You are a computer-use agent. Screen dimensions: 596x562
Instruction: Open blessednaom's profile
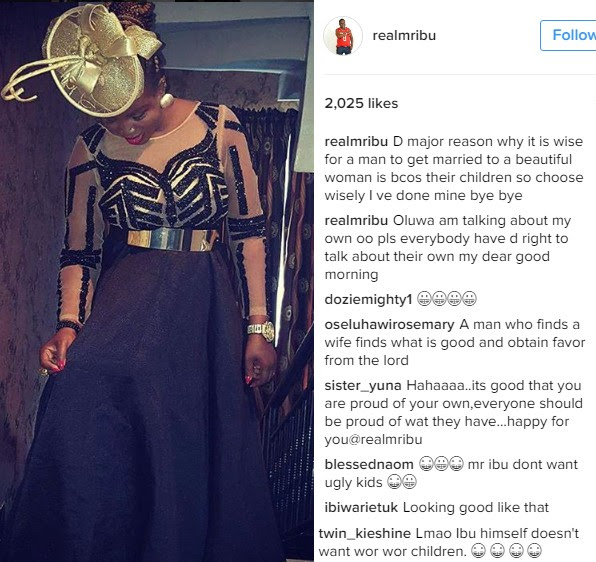pyautogui.click(x=369, y=464)
